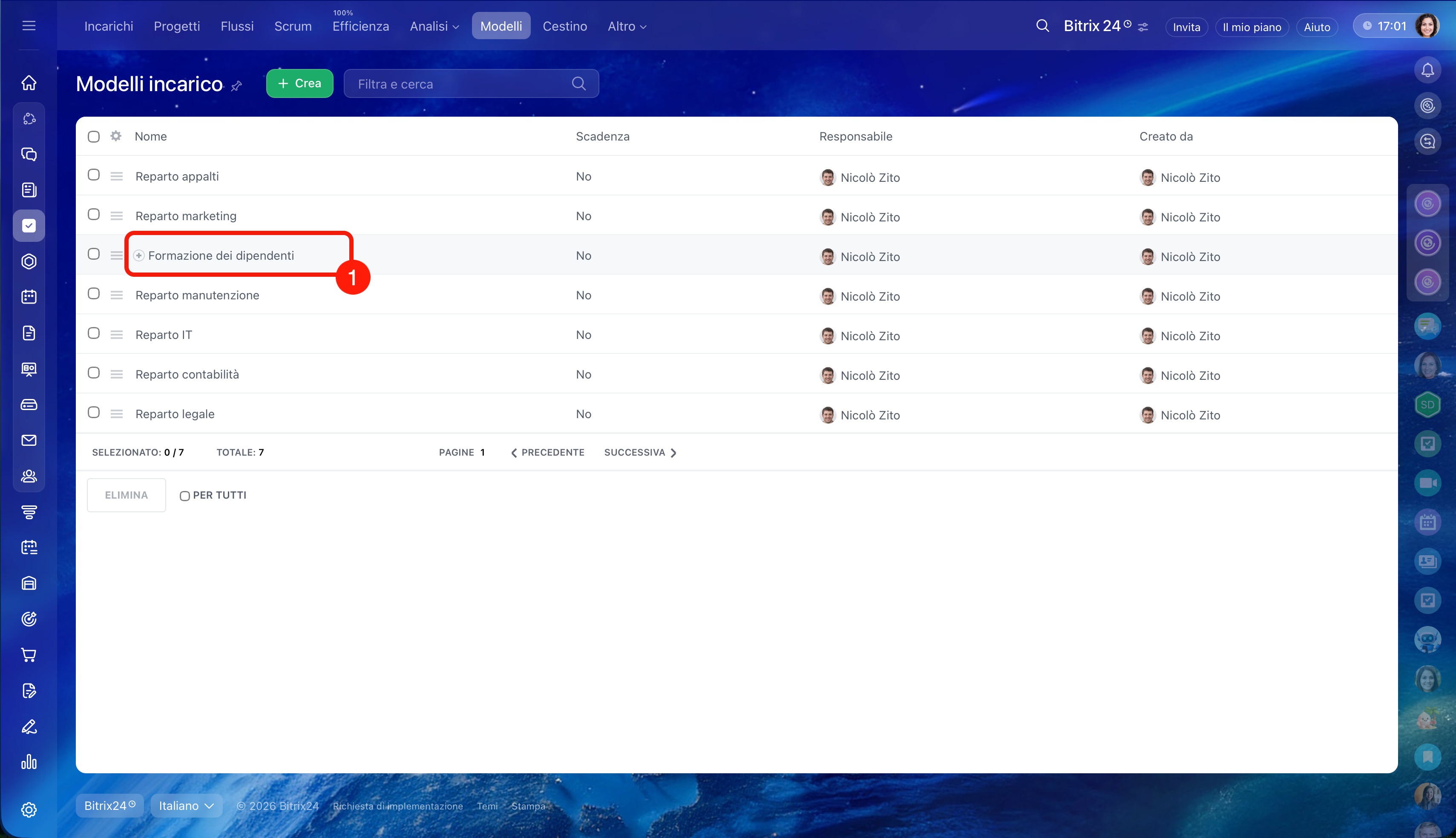This screenshot has width=1456, height=838.
Task: Click the home icon in left sidebar
Action: [29, 83]
